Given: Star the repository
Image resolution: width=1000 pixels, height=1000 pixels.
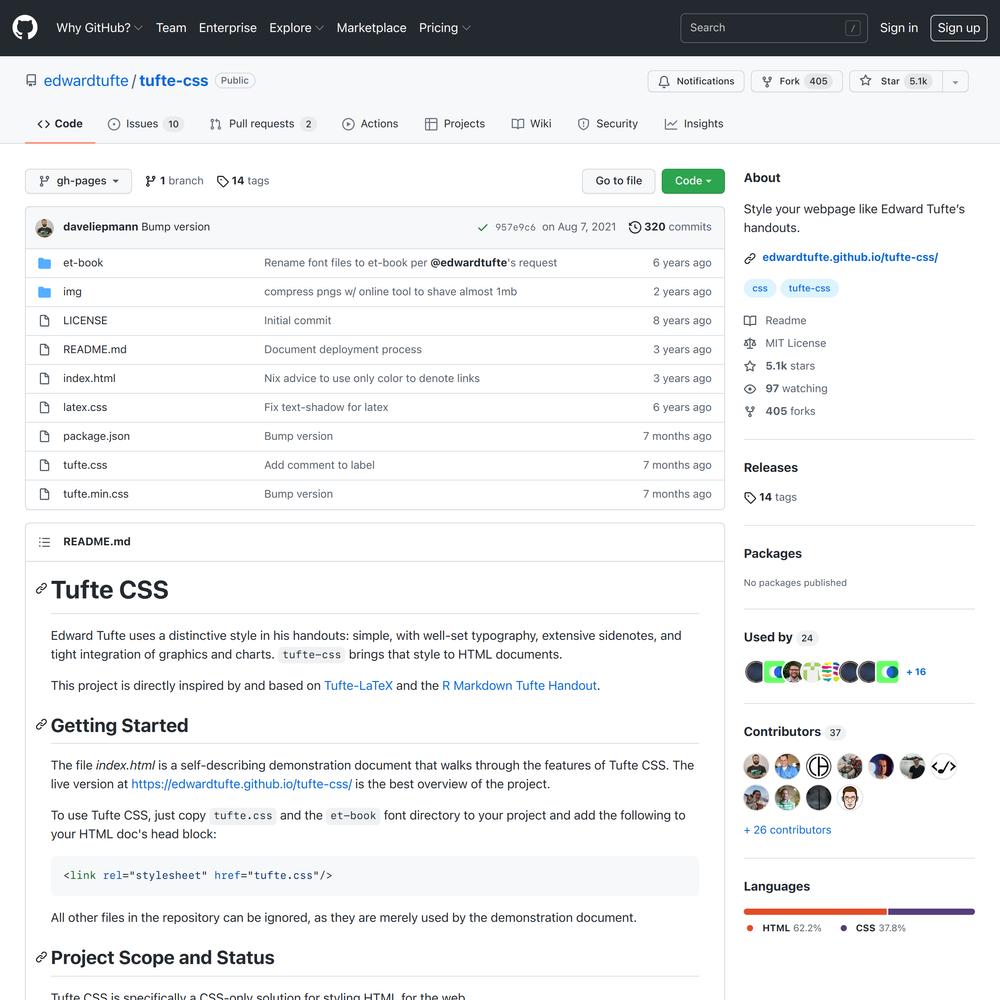Looking at the screenshot, I should click(895, 82).
